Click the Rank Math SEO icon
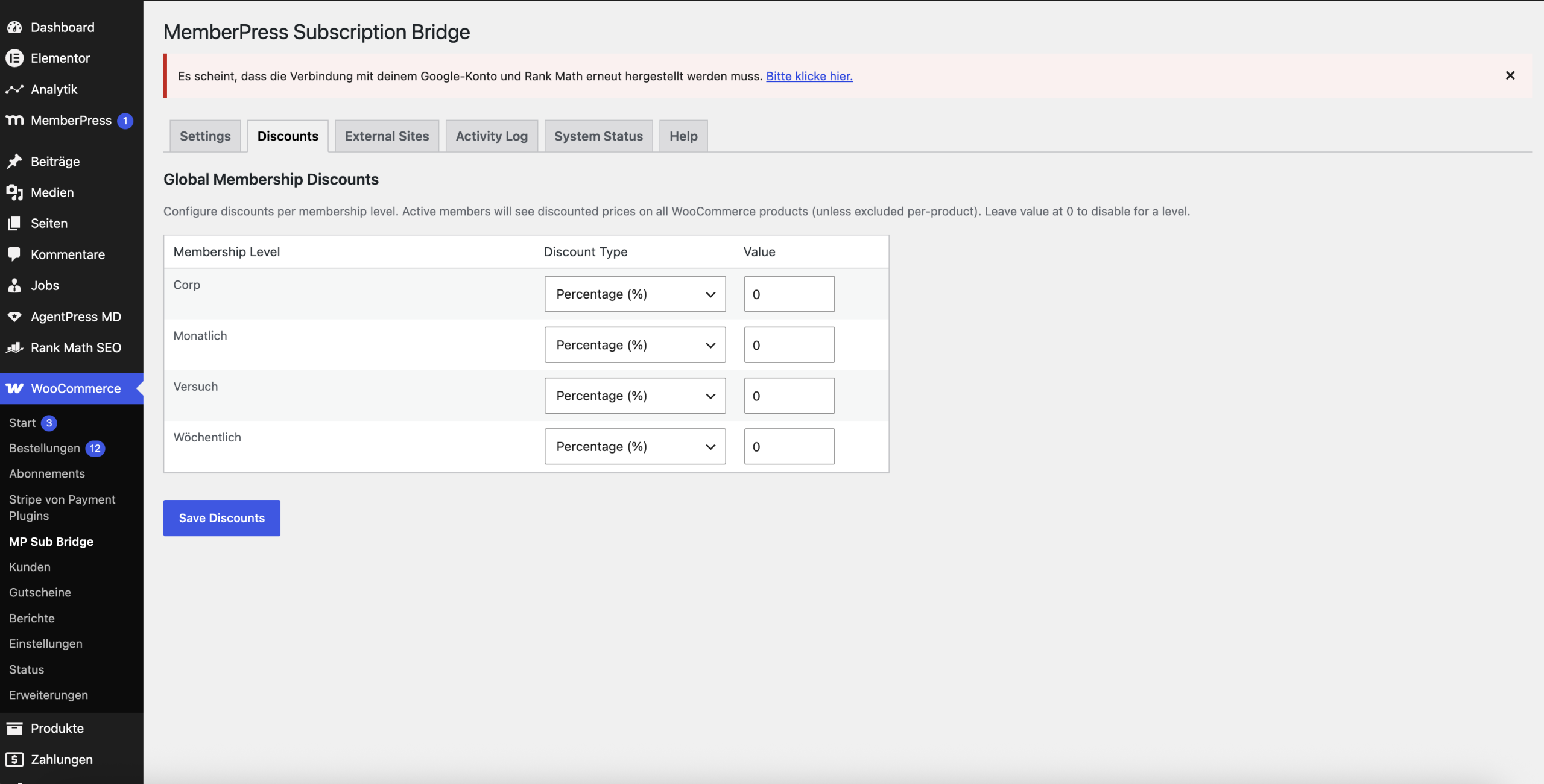This screenshot has width=1544, height=784. point(14,347)
